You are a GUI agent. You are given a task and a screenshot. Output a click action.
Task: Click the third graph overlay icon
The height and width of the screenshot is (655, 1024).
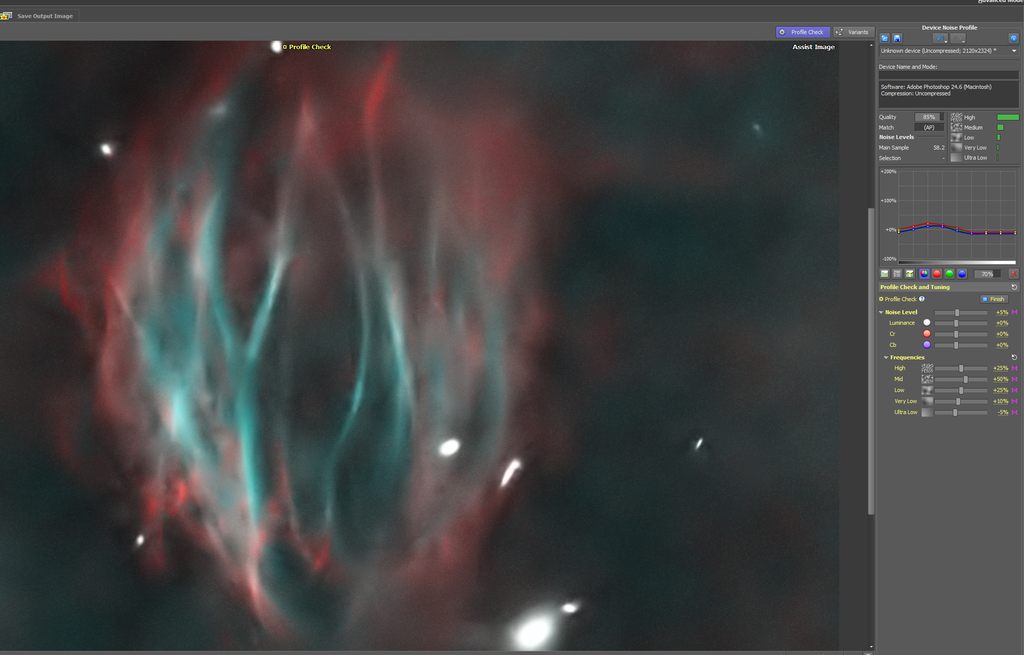point(909,274)
